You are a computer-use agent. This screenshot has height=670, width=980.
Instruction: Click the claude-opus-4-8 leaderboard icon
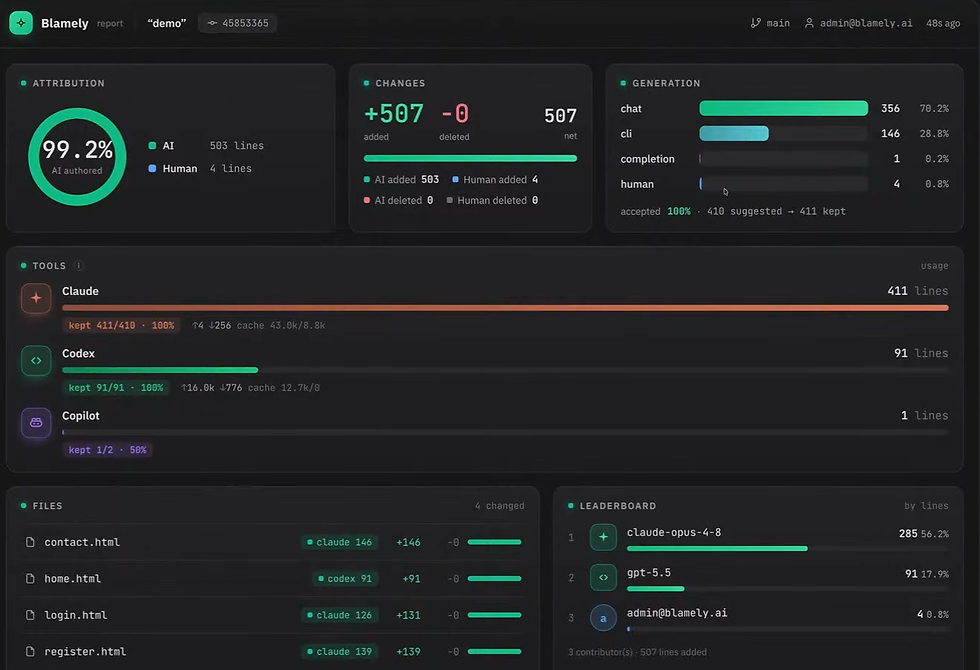click(x=603, y=537)
